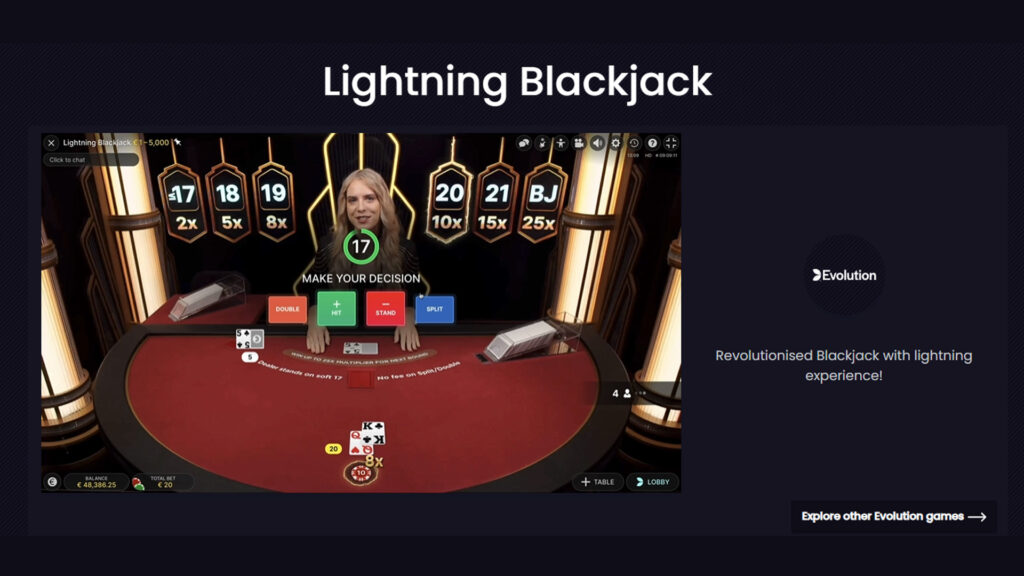
Task: Return to the Lobby
Action: point(652,482)
